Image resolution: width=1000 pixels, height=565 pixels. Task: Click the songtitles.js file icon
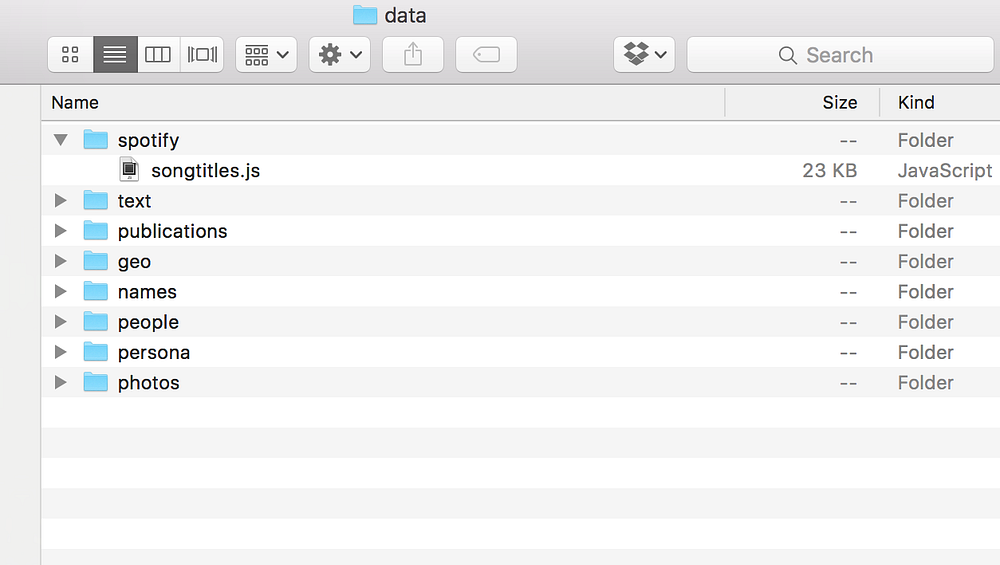click(129, 170)
